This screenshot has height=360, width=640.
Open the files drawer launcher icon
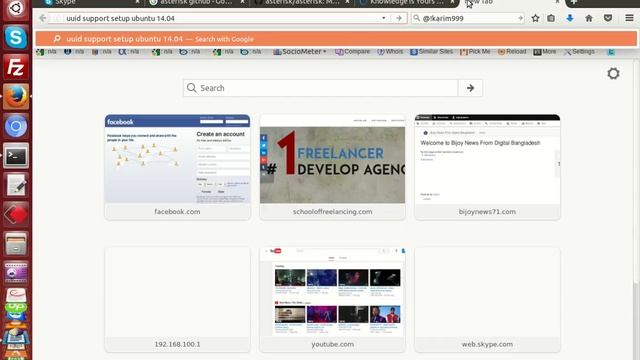[x=16, y=244]
